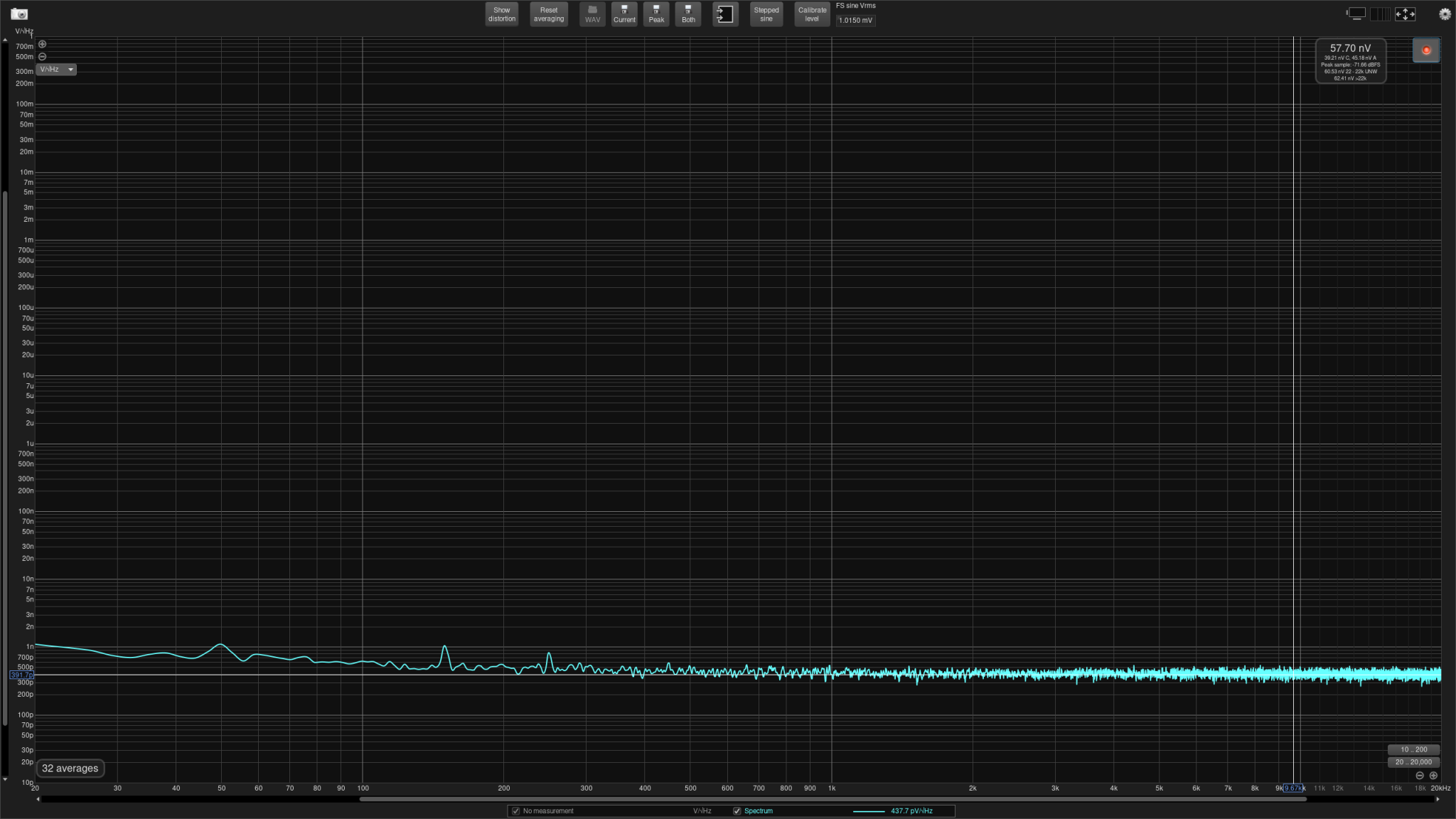Zoom in horizontal axis with plus icon

pyautogui.click(x=1433, y=776)
